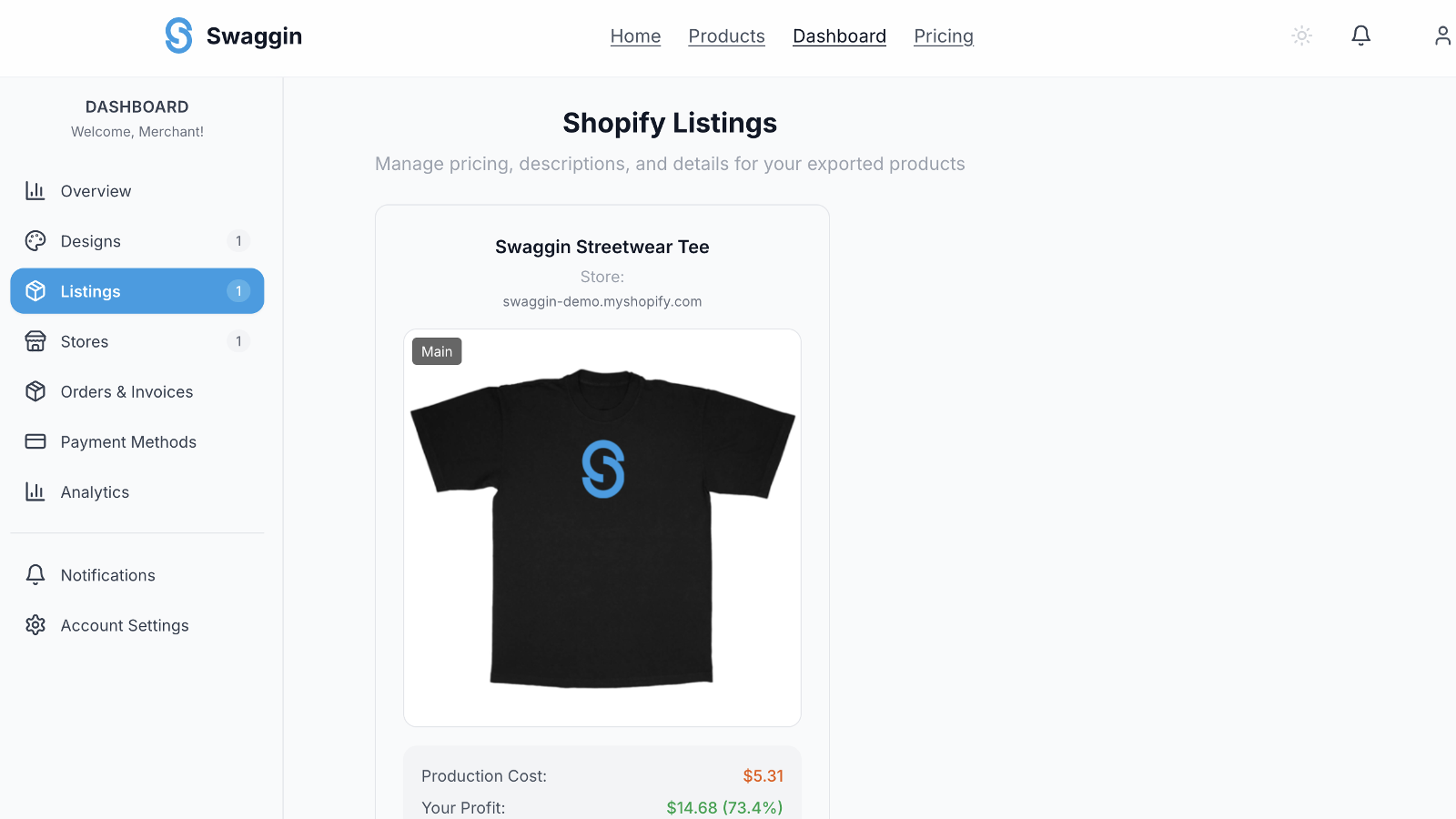Click the Designs count badge

(238, 241)
